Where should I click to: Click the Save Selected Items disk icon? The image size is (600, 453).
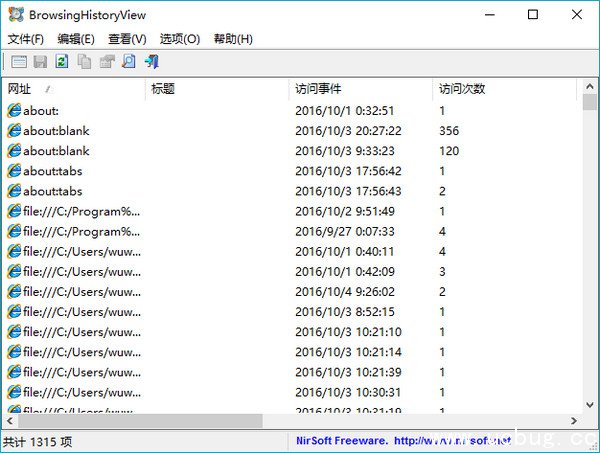(x=40, y=62)
